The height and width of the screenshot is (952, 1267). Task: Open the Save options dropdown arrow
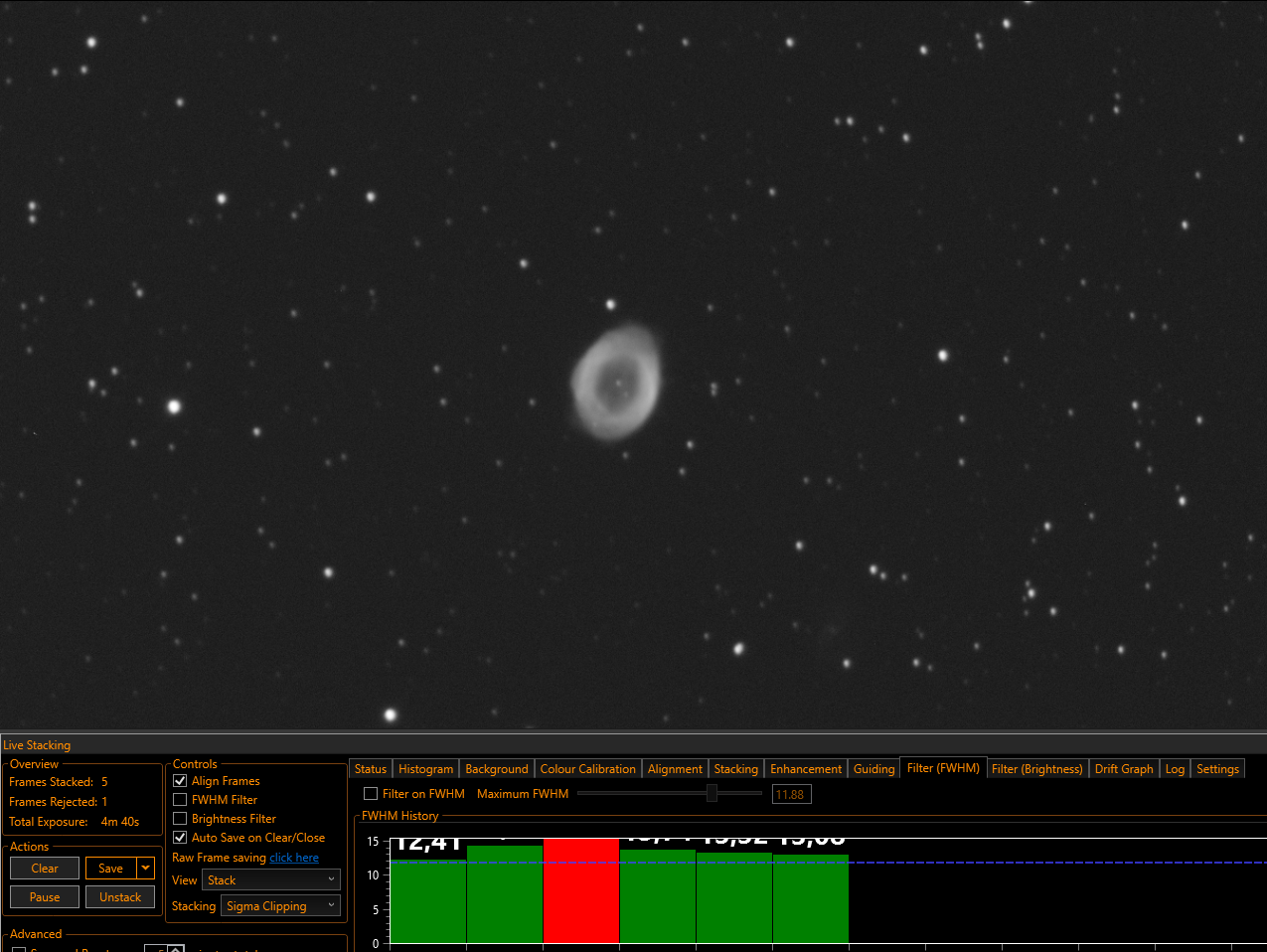click(x=146, y=869)
